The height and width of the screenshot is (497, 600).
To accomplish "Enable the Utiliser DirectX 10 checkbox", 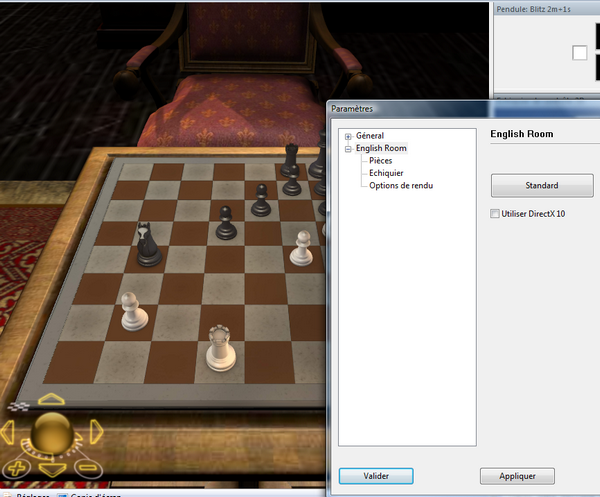I will (496, 214).
